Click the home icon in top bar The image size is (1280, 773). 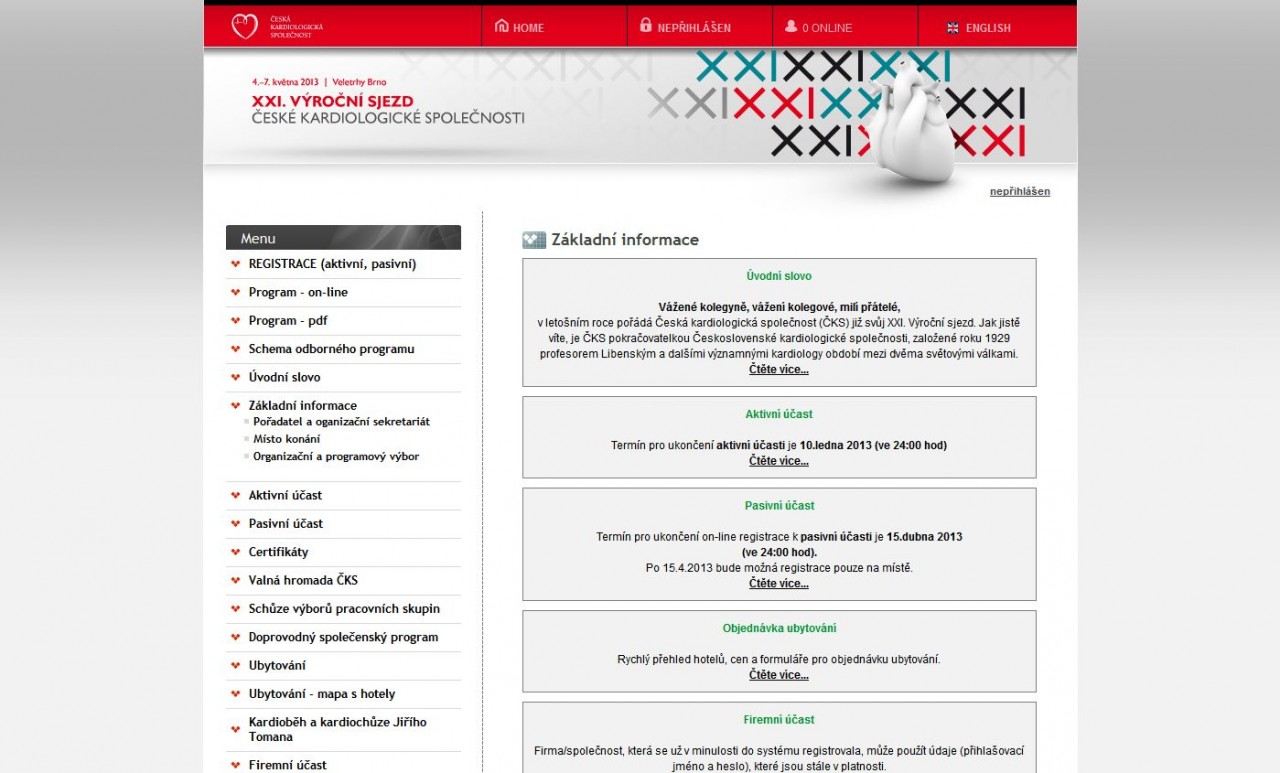[502, 26]
